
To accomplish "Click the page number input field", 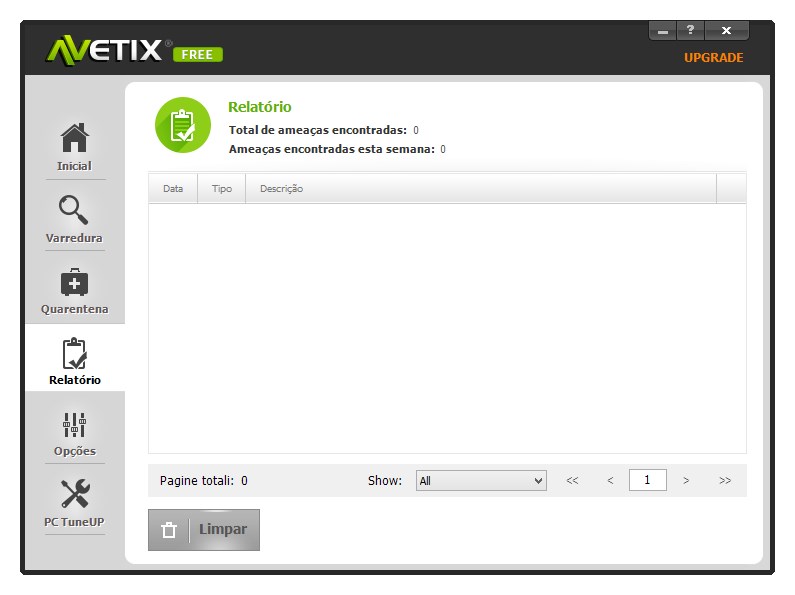I will [647, 480].
